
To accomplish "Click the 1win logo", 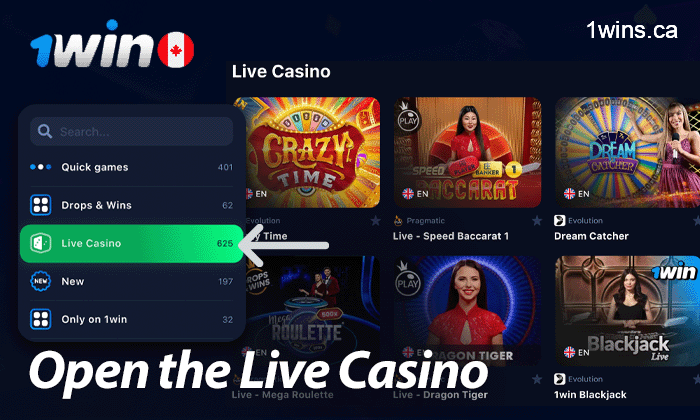I will 92,45.
